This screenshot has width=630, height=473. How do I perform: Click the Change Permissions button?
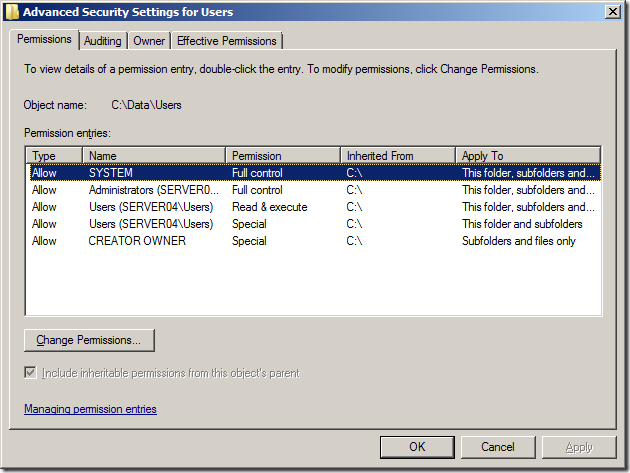tap(89, 340)
